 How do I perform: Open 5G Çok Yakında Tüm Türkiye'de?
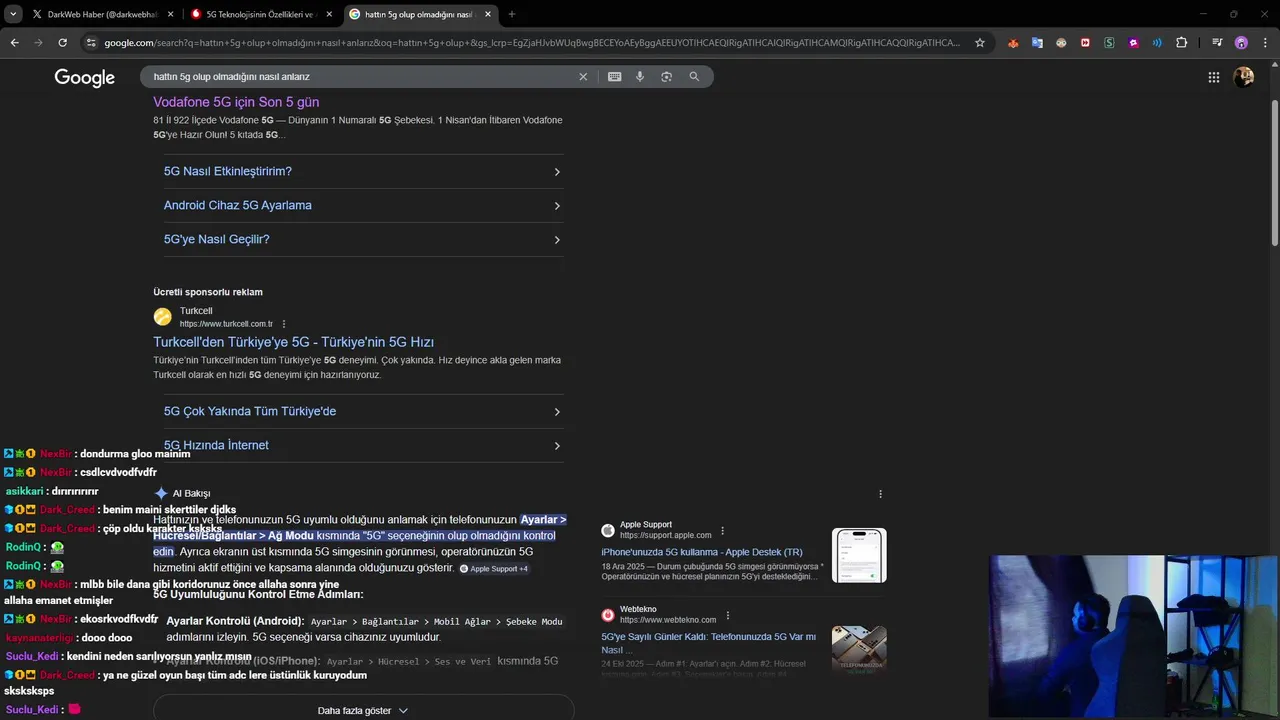coord(363,411)
